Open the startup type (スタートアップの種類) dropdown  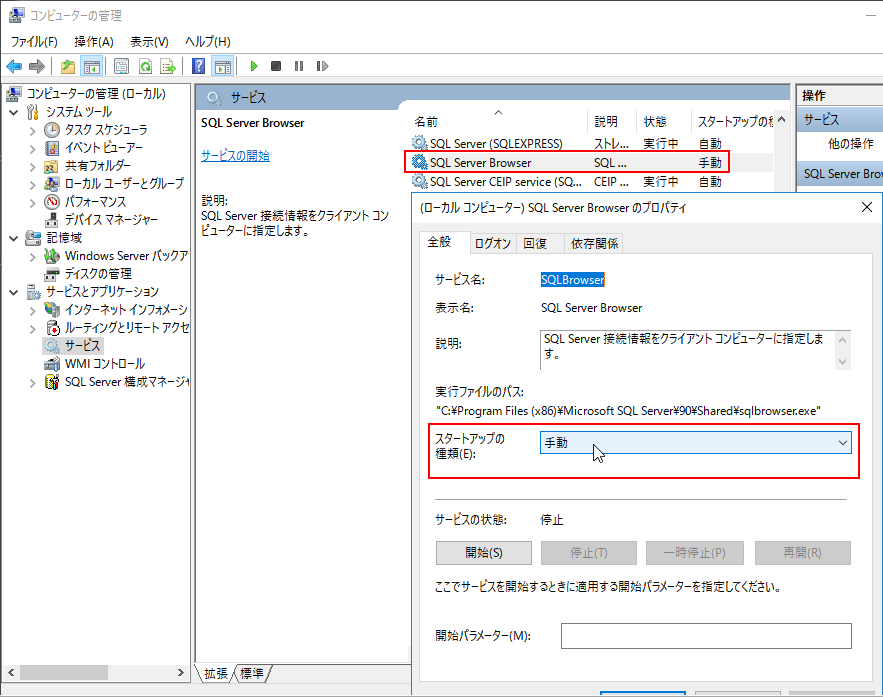(696, 442)
